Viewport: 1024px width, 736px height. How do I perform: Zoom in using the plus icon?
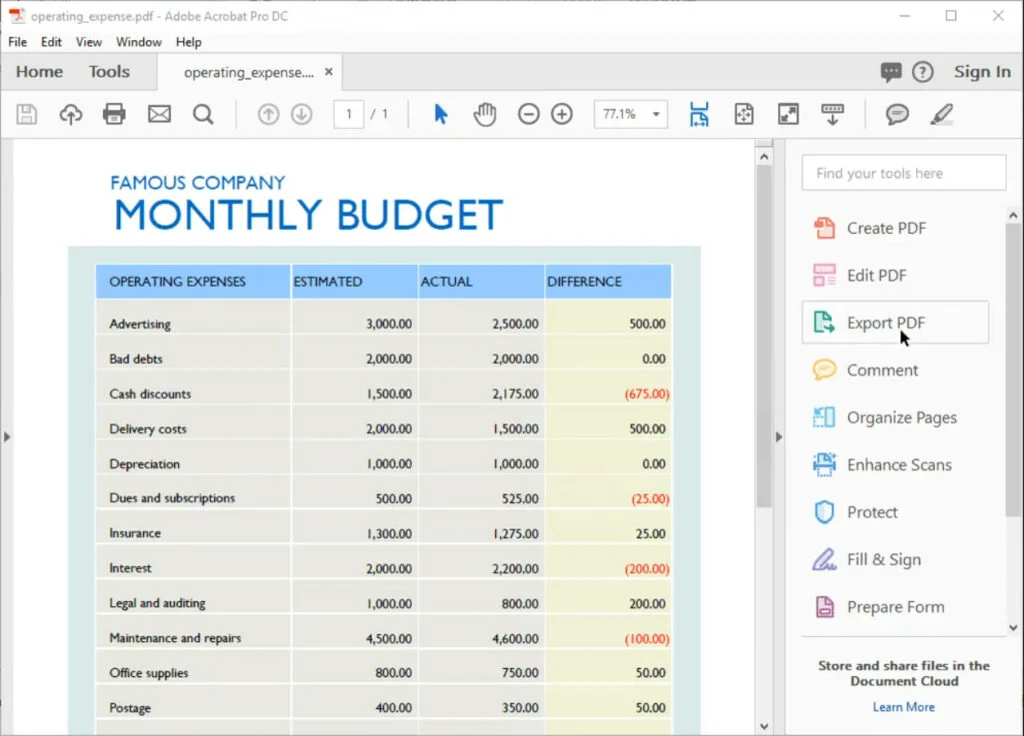tap(561, 114)
